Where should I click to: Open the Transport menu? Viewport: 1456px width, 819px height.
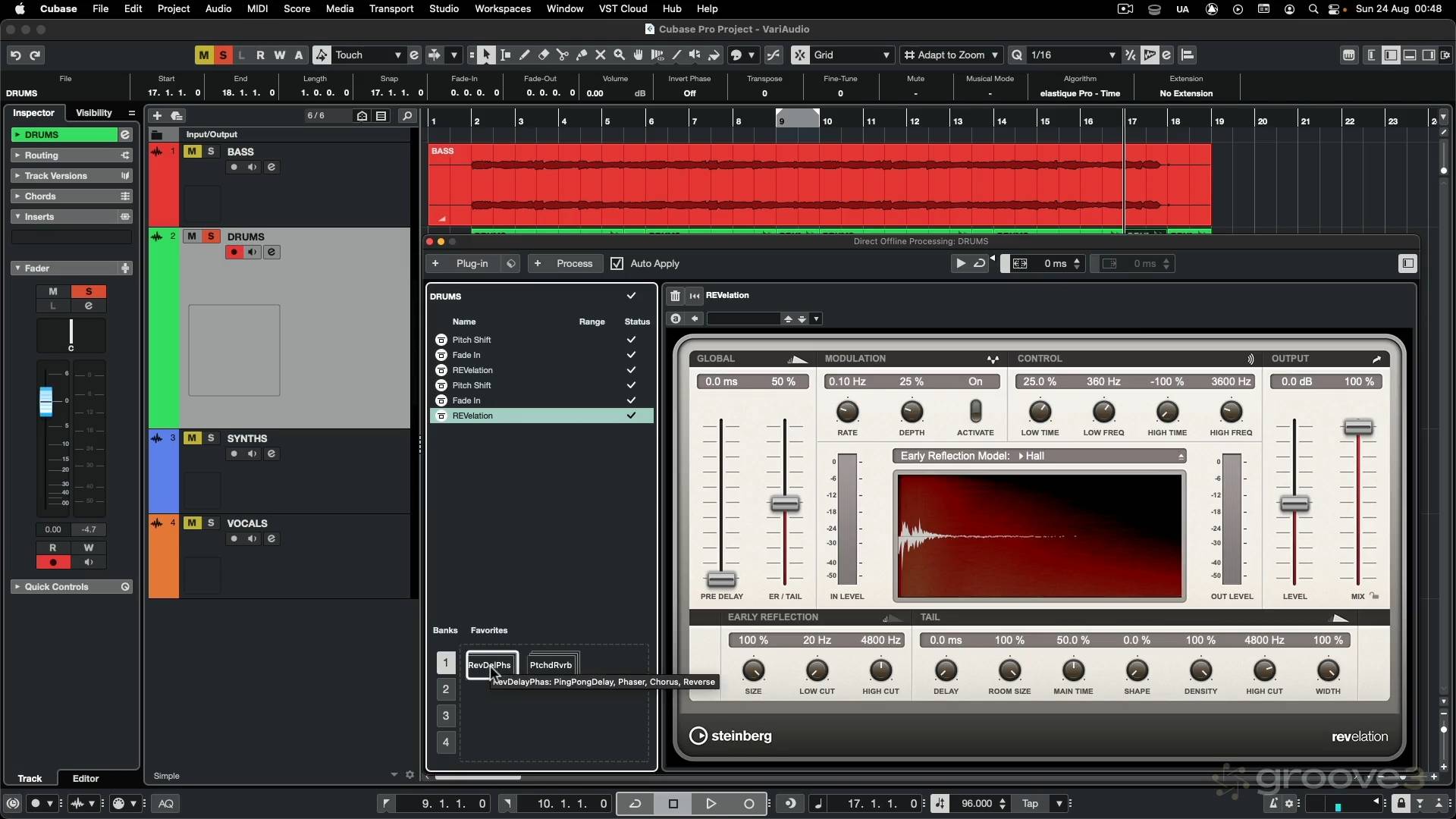pyautogui.click(x=391, y=8)
